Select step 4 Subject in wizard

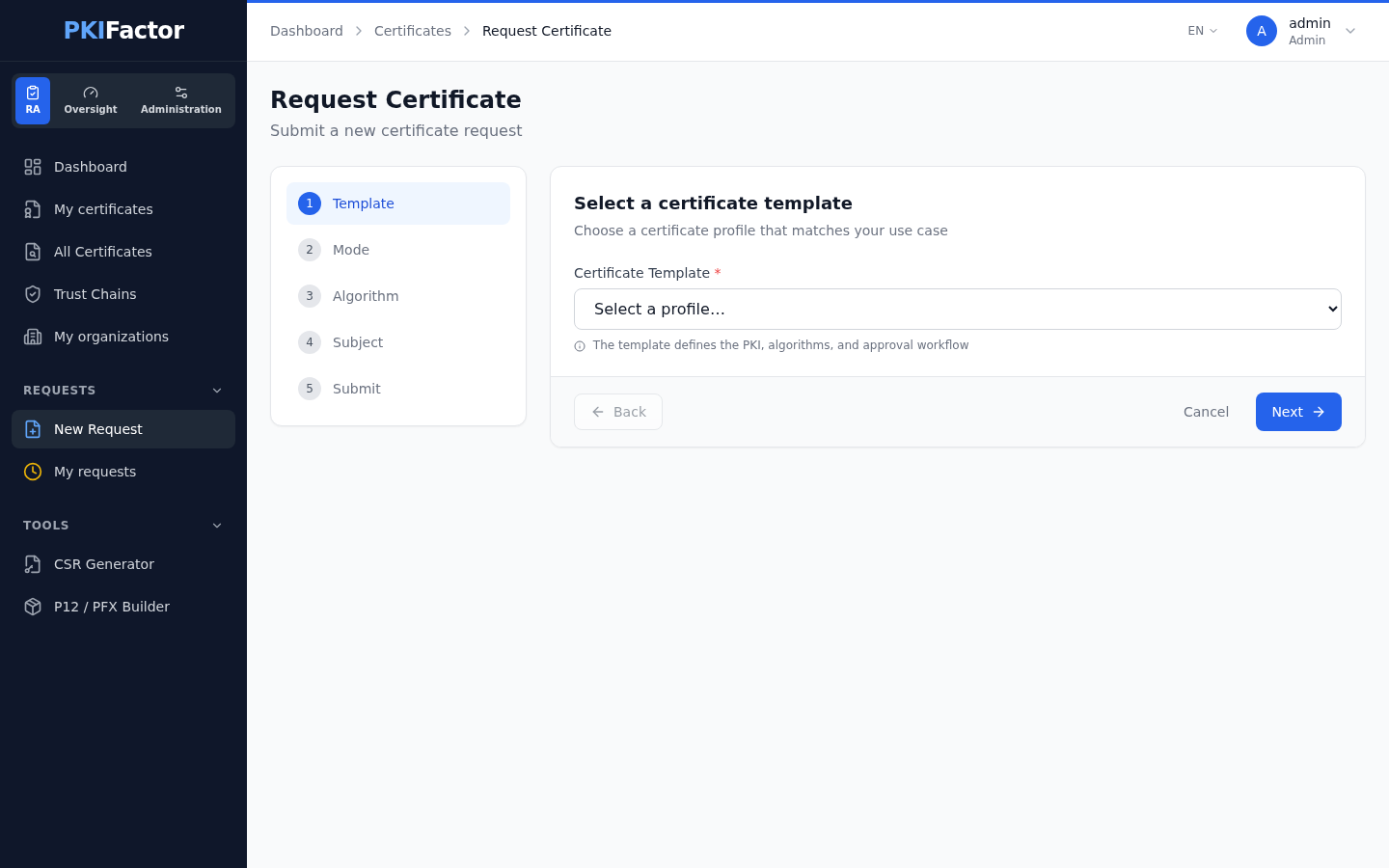[x=398, y=342]
